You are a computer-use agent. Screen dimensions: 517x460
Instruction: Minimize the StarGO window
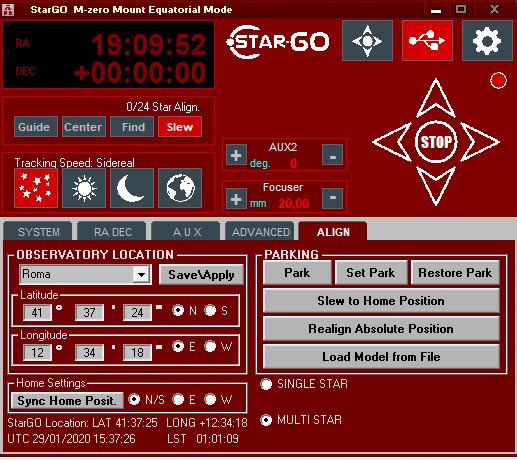click(436, 10)
